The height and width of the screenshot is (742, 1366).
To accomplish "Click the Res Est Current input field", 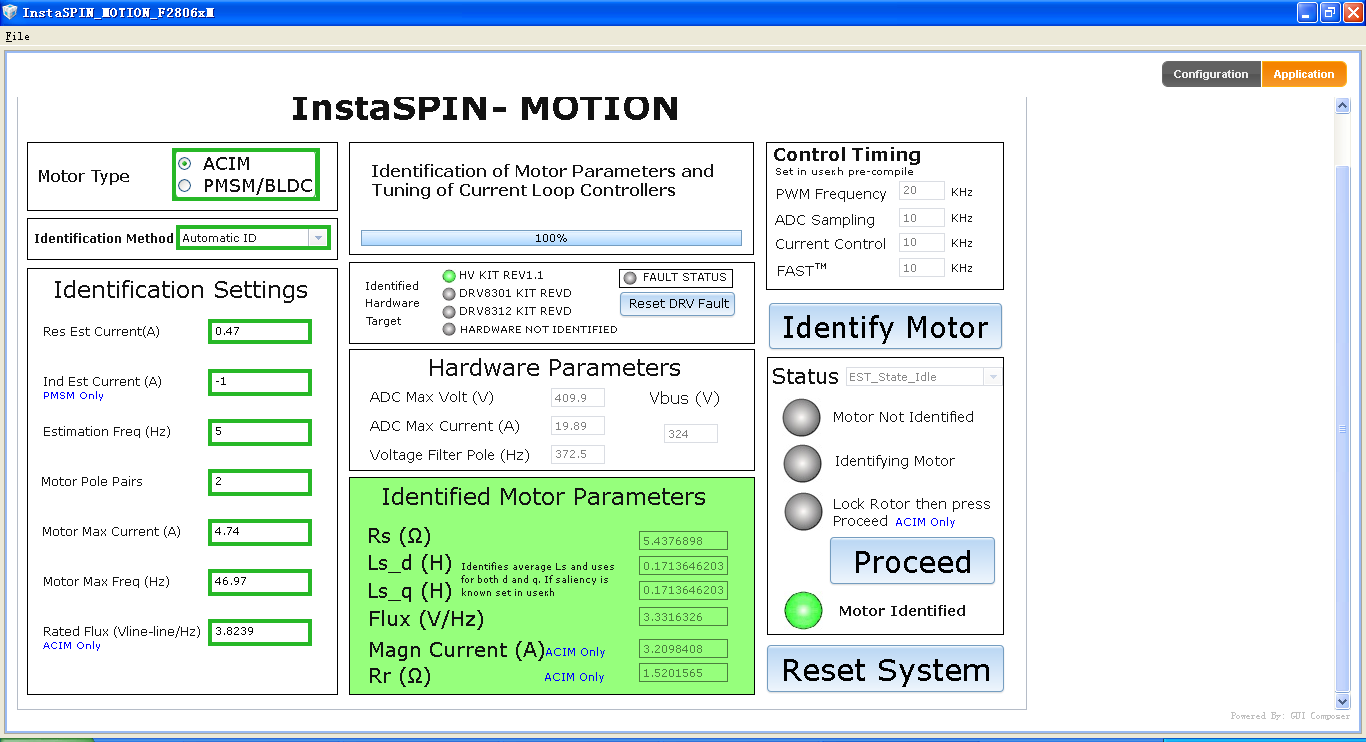I will coord(260,331).
